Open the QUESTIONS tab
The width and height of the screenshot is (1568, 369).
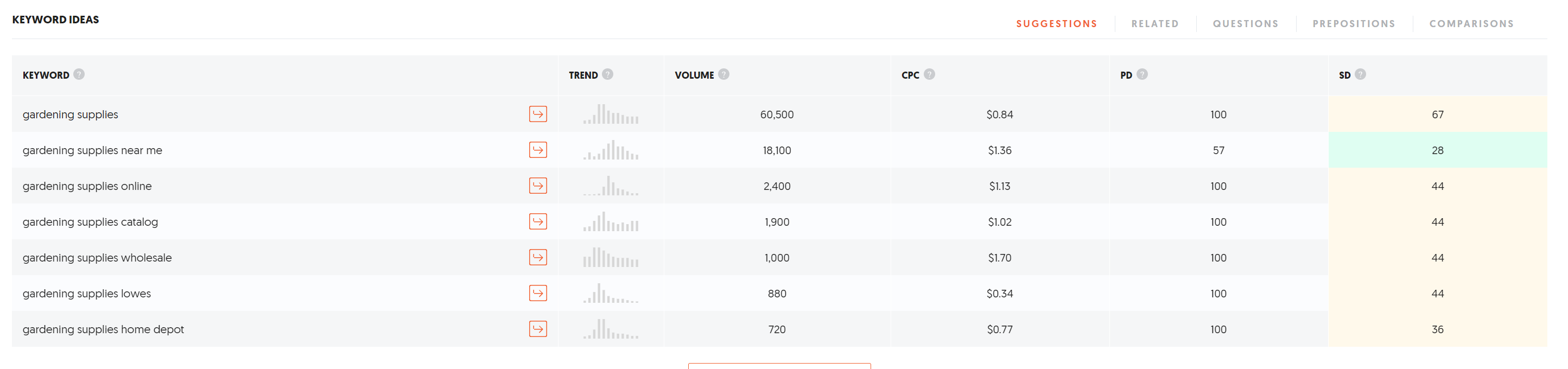coord(1246,24)
